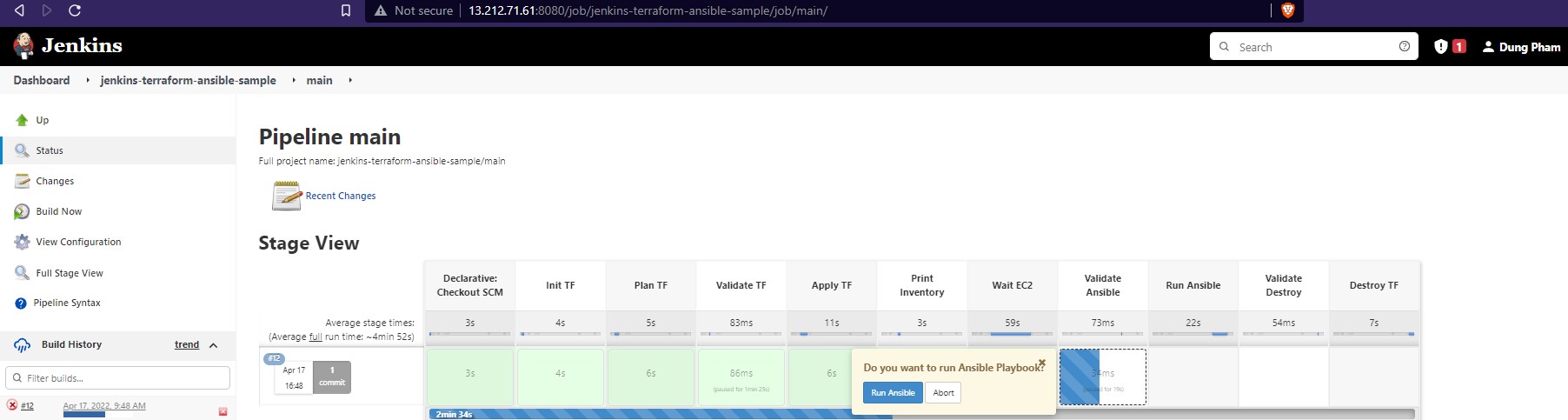Click Build Now clock icon
Image resolution: width=1568 pixels, height=420 pixels.
(x=22, y=211)
